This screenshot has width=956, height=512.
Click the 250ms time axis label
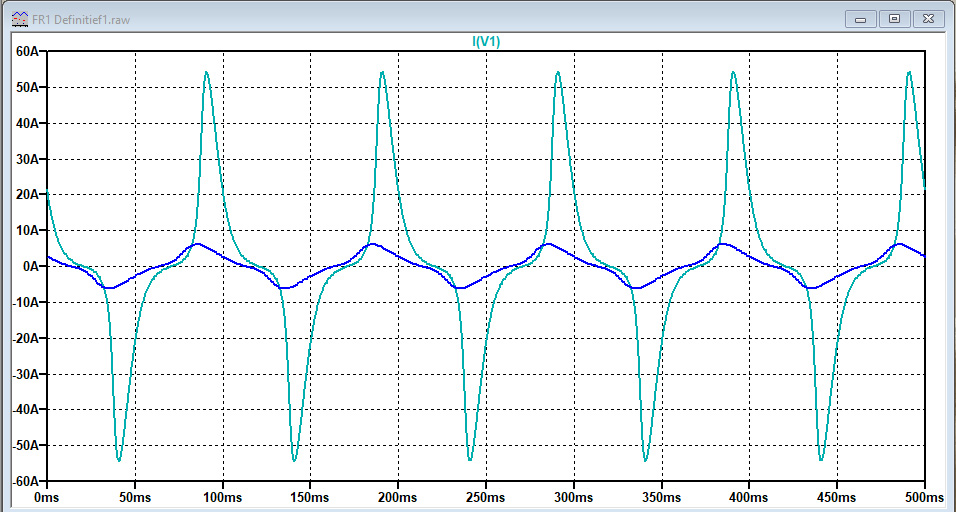click(486, 497)
